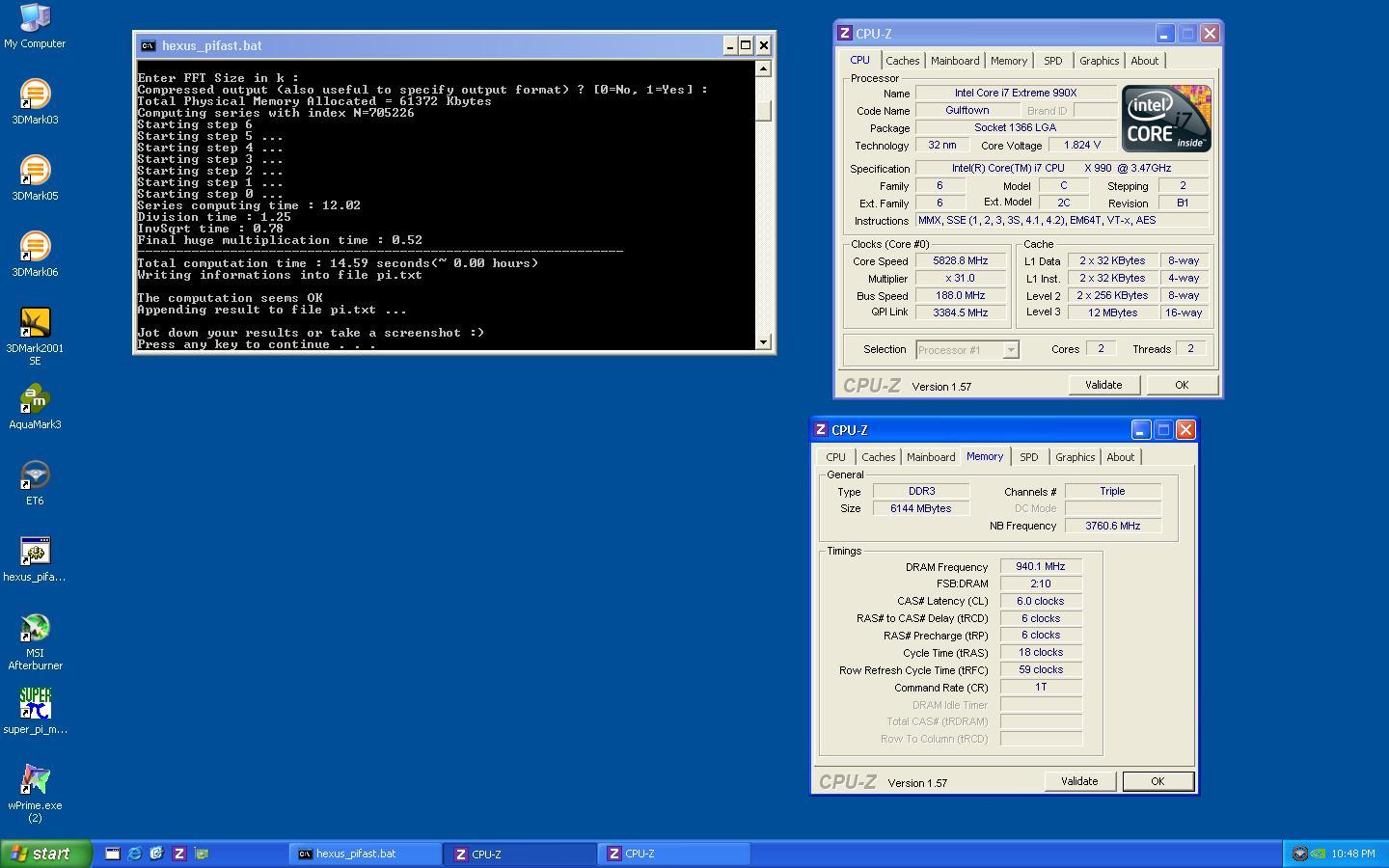
Task: Switch to SPD tab in lower CPU-Z window
Action: 1029,457
